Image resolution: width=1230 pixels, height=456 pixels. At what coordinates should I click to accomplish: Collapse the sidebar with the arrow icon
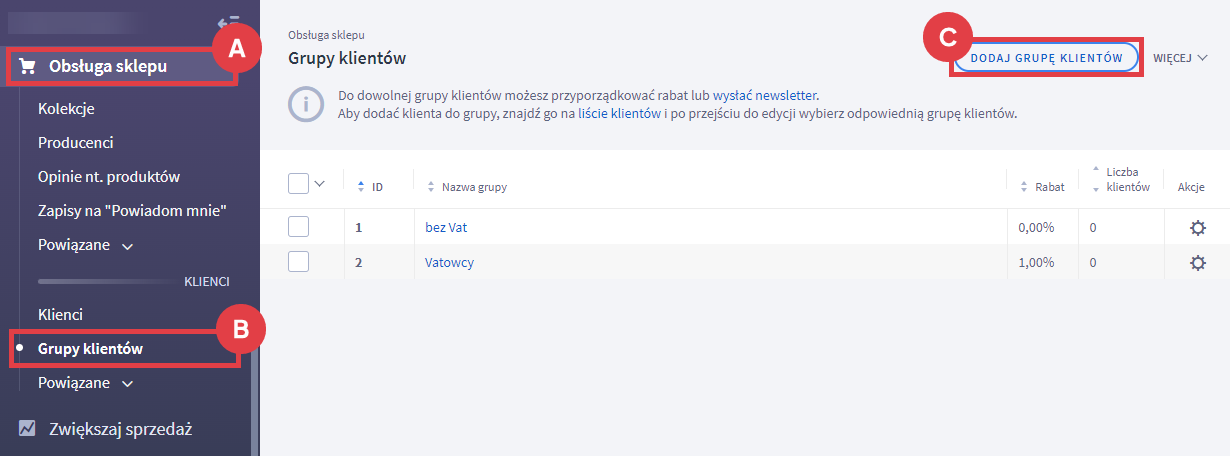pos(228,22)
